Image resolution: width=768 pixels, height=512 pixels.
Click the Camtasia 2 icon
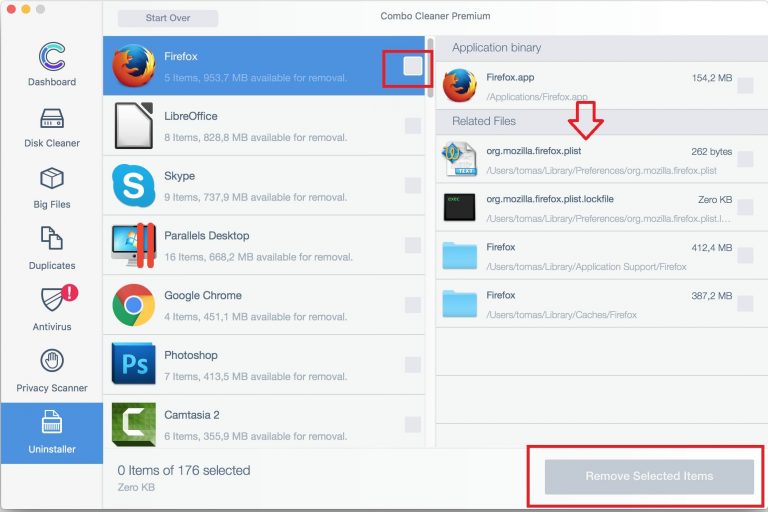134,424
